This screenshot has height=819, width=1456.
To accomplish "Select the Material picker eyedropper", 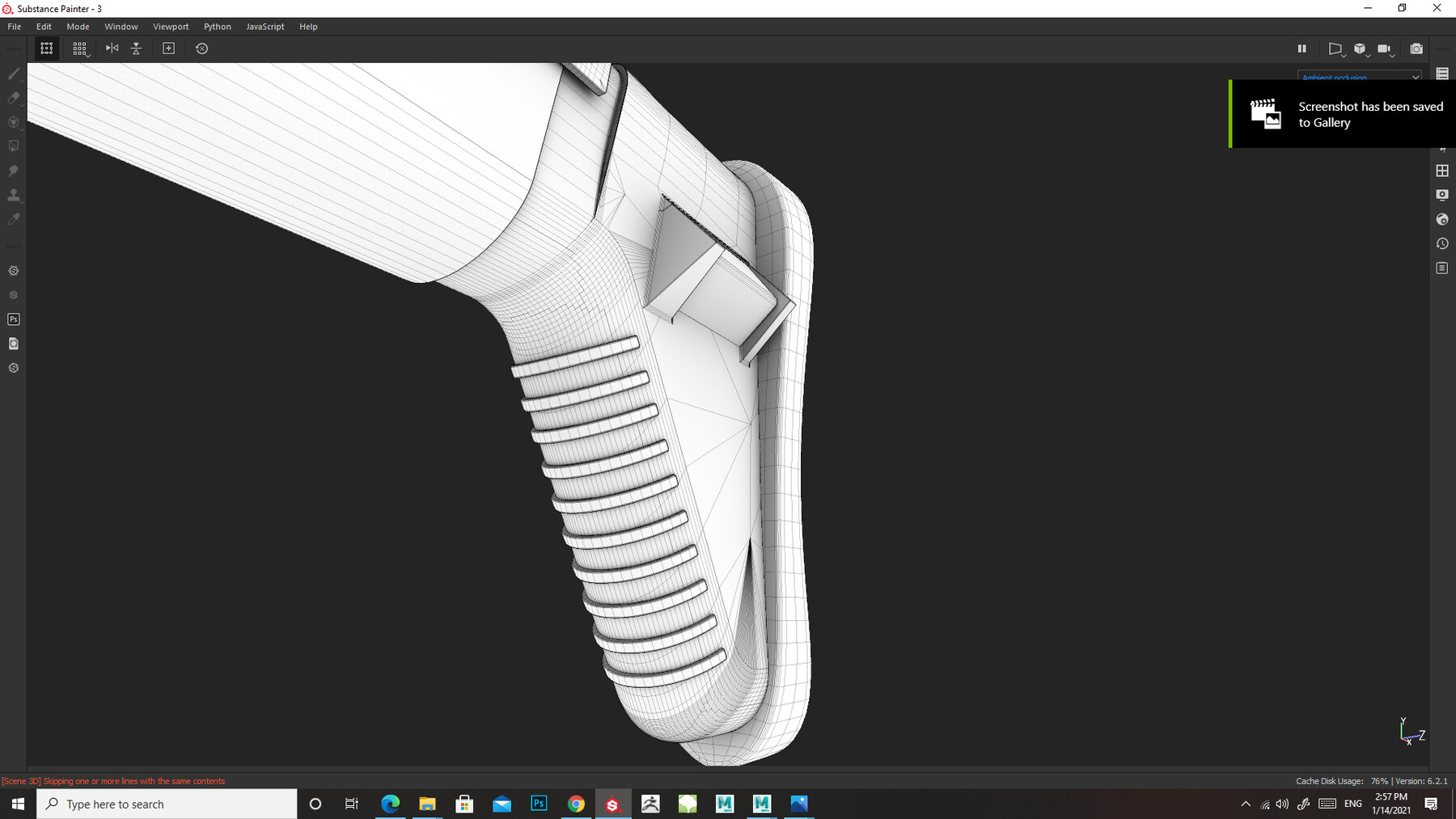I will tap(14, 219).
